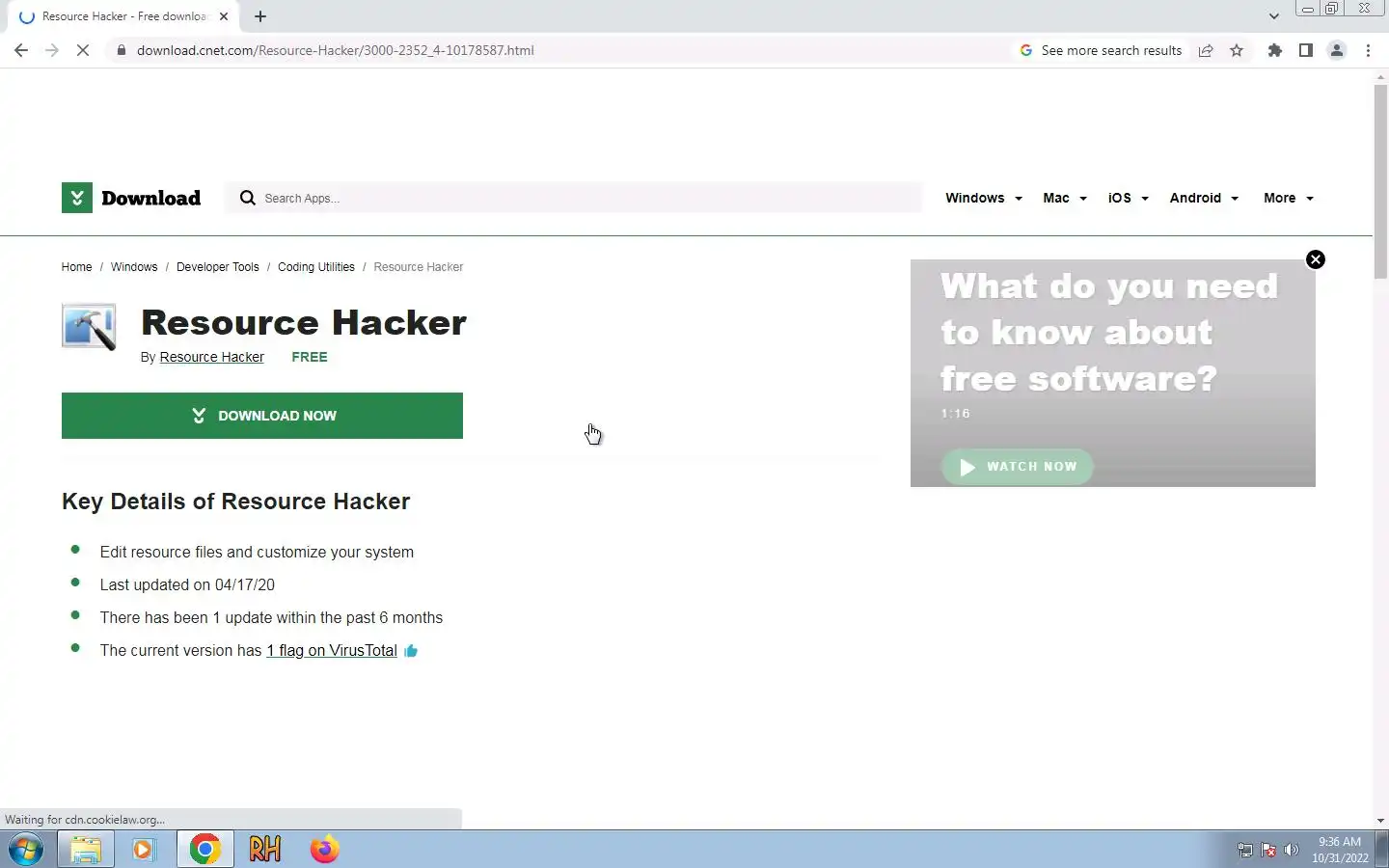1389x868 pixels.
Task: Click See more search results
Action: (x=1101, y=50)
